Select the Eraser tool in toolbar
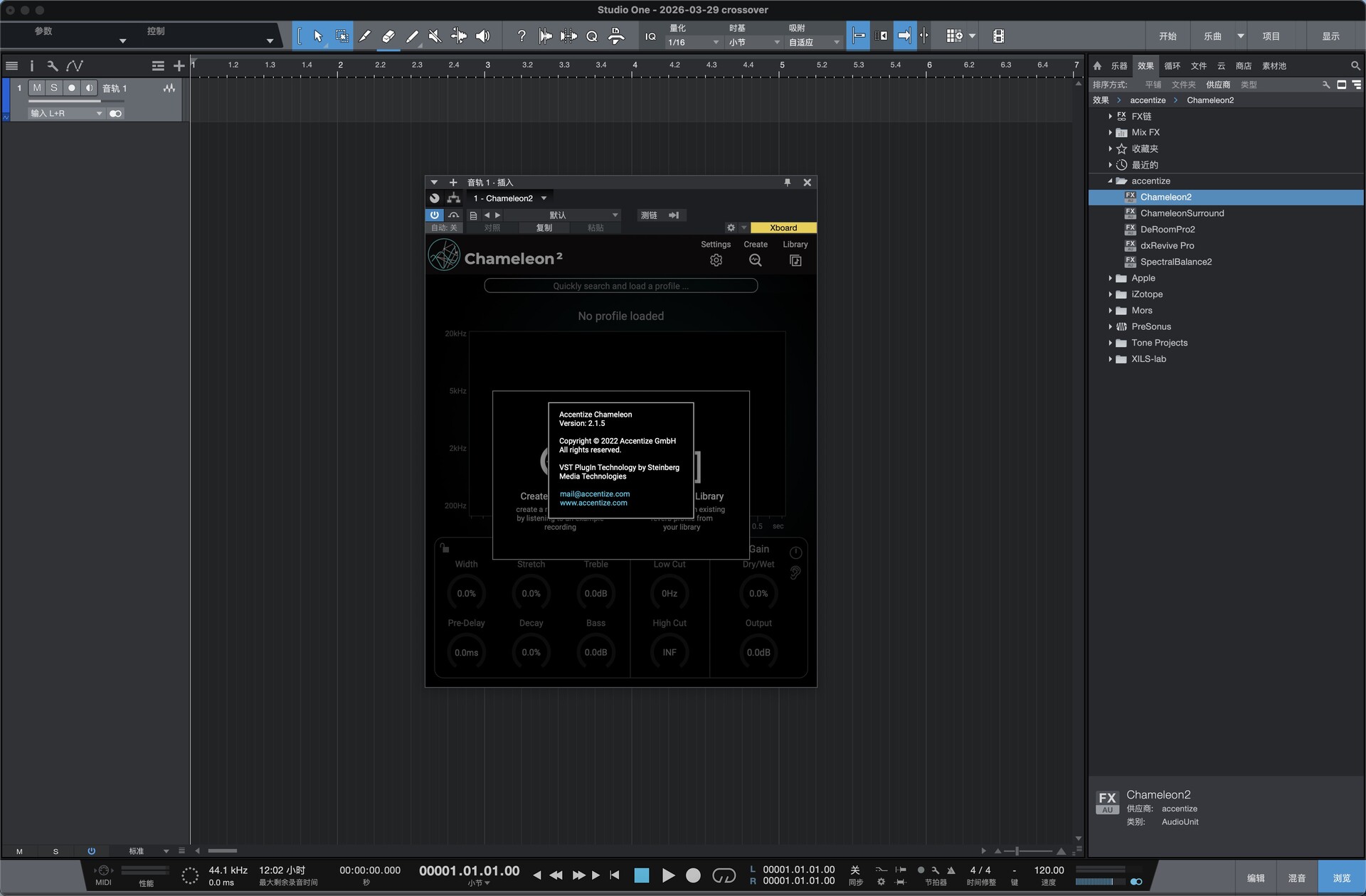 coord(388,36)
